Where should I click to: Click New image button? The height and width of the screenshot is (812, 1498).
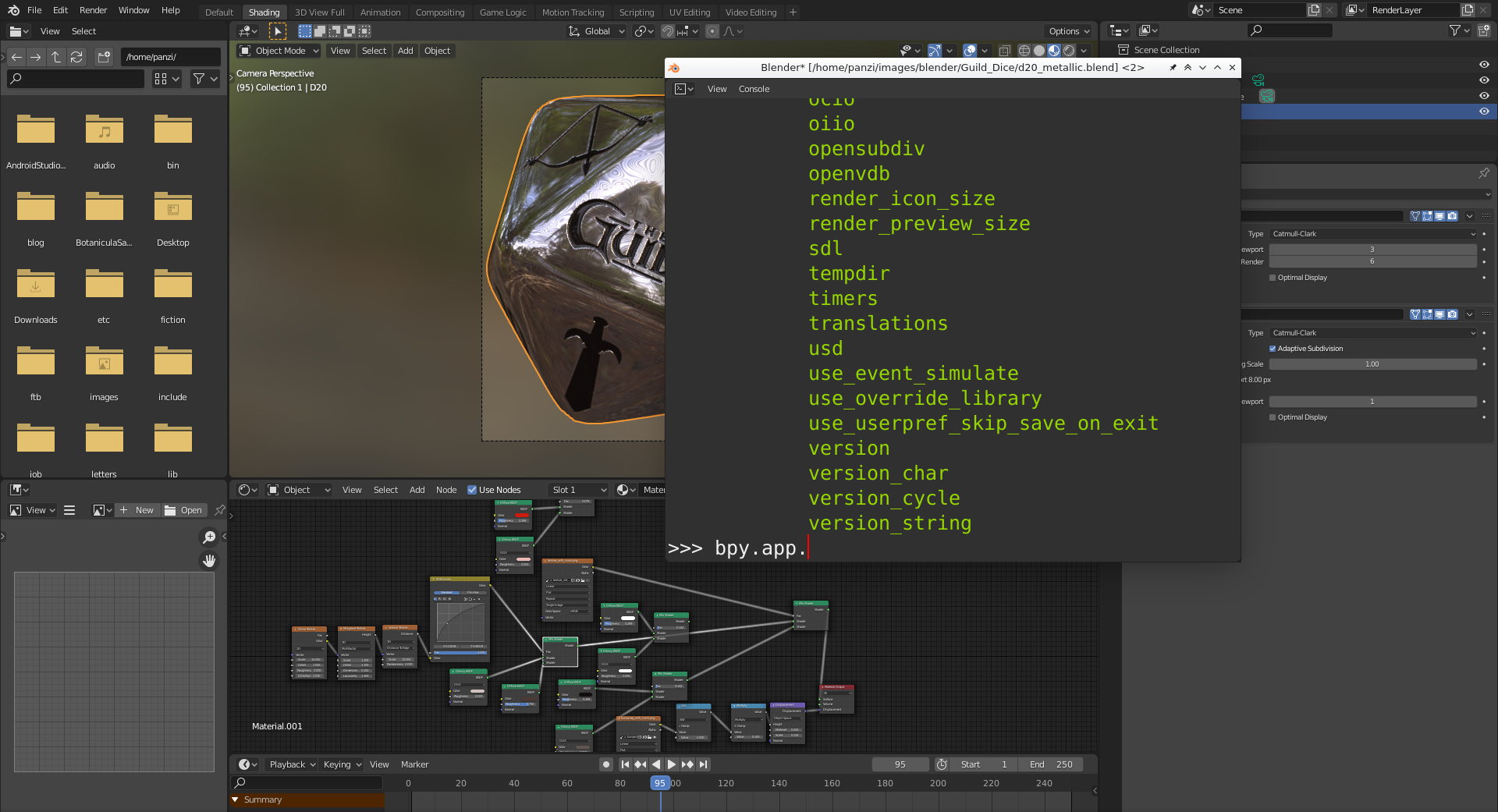coord(137,510)
